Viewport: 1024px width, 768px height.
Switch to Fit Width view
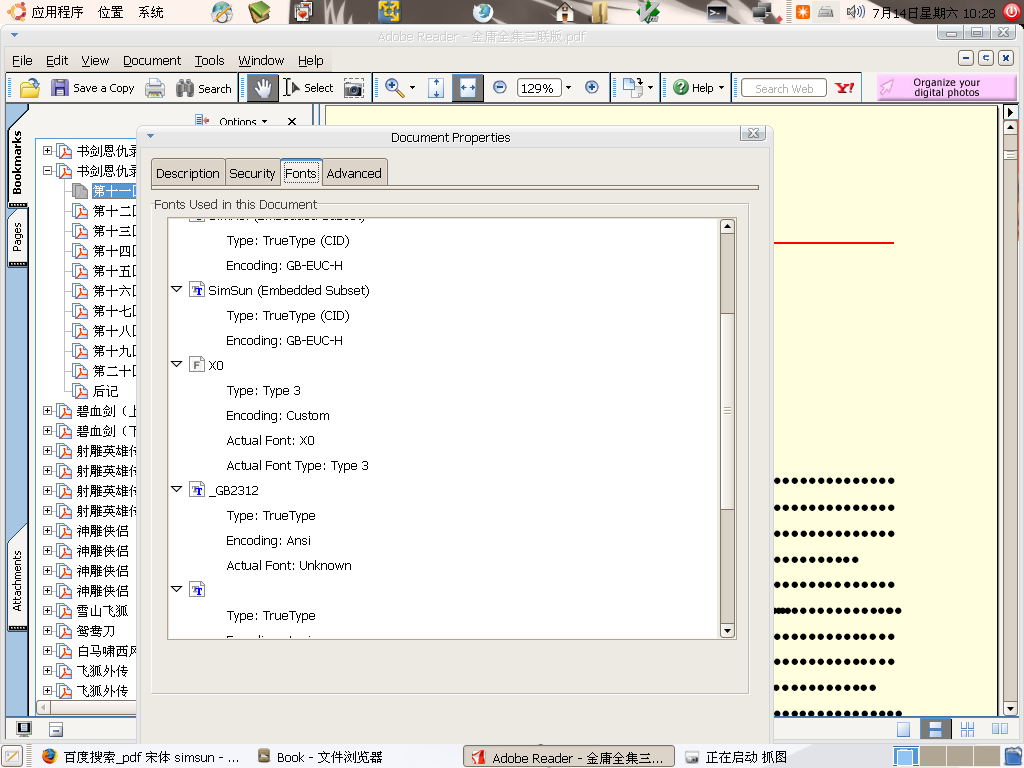click(468, 88)
